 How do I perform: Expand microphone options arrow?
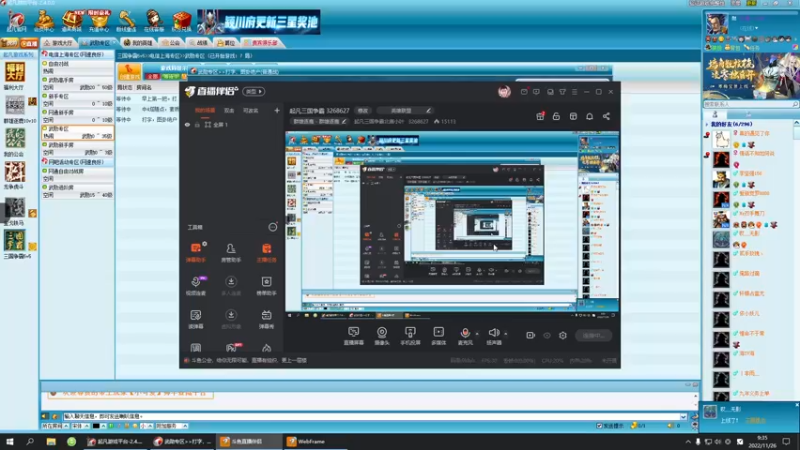[477, 334]
